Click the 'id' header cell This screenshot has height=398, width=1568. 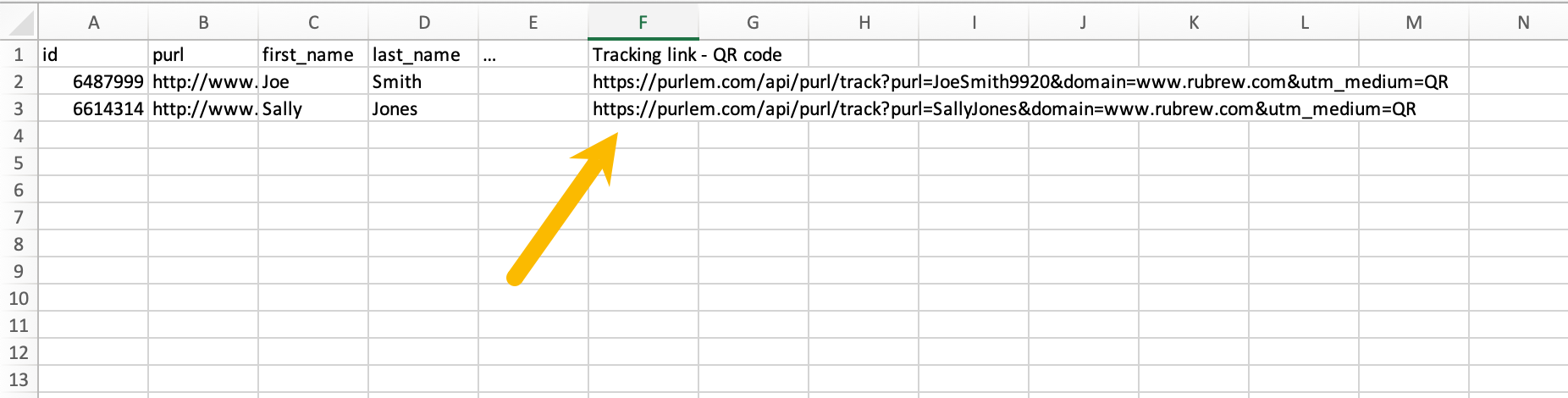click(93, 54)
